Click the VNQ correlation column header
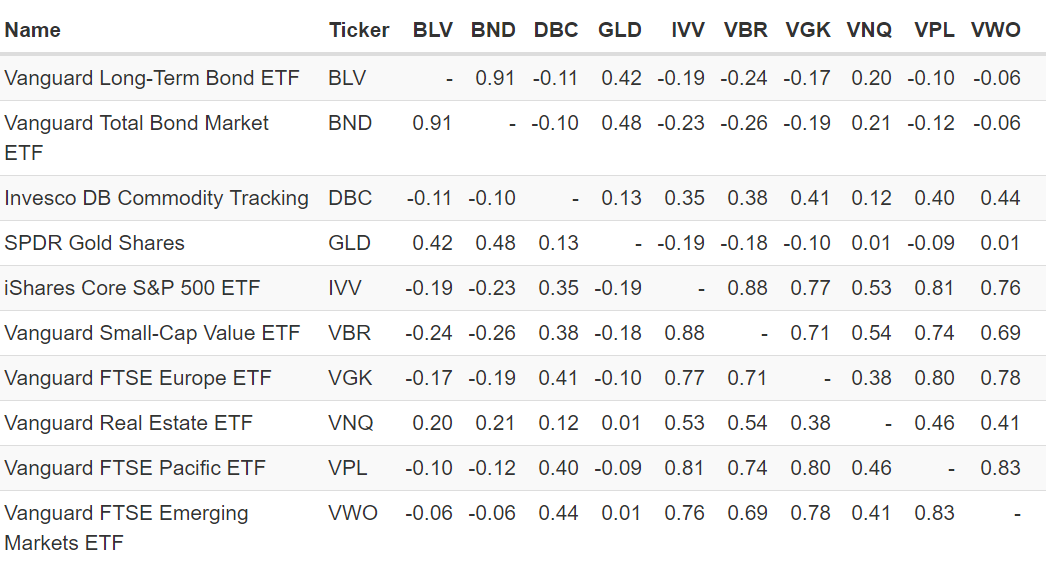Screen dimensions: 1046x565 (x=869, y=30)
